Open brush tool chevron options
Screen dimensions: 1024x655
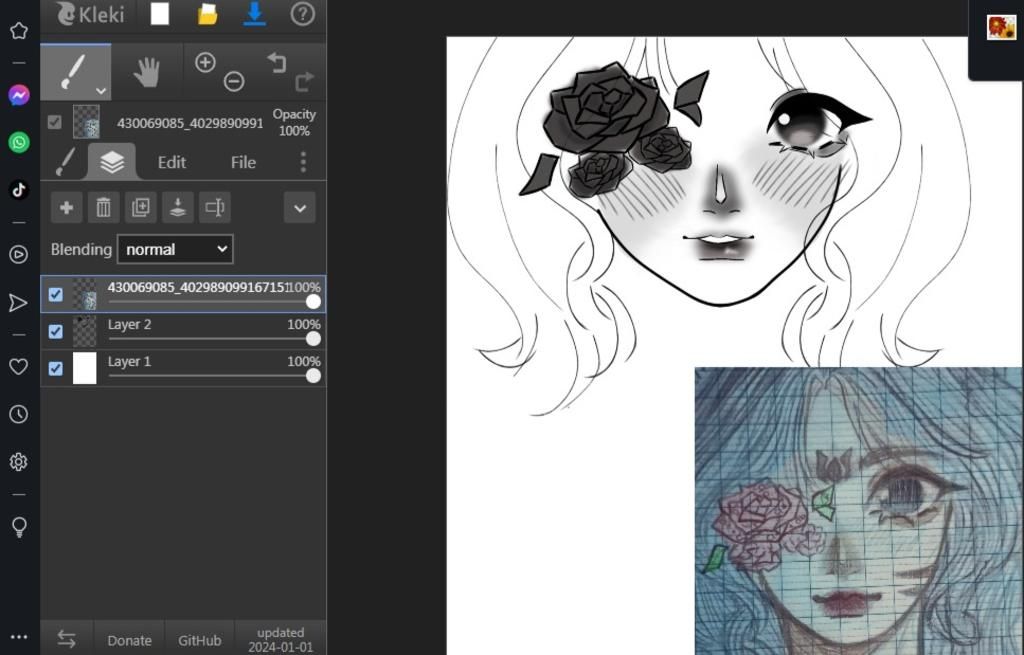point(101,91)
